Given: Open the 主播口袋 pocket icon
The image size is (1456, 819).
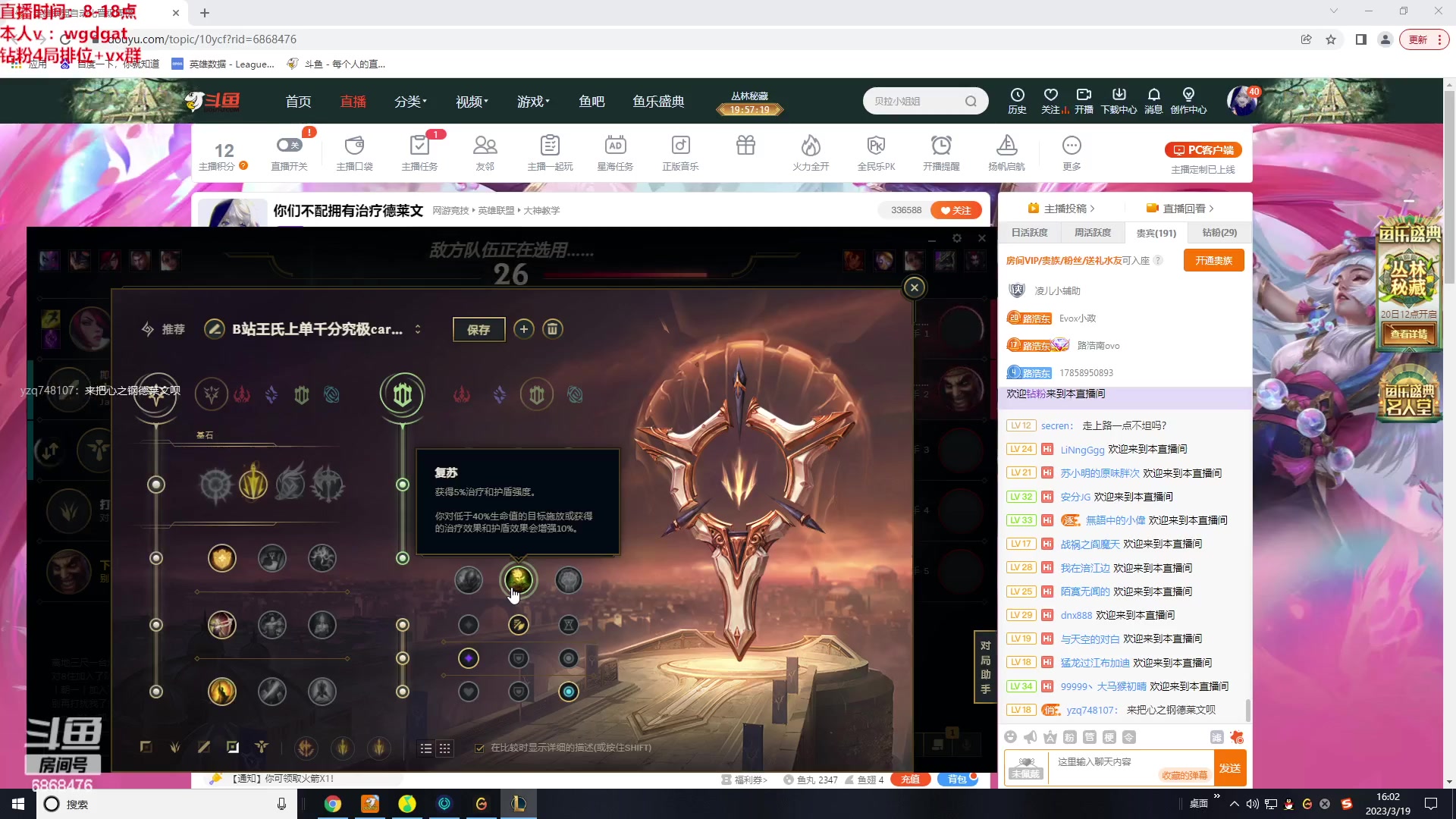Looking at the screenshot, I should tap(354, 146).
